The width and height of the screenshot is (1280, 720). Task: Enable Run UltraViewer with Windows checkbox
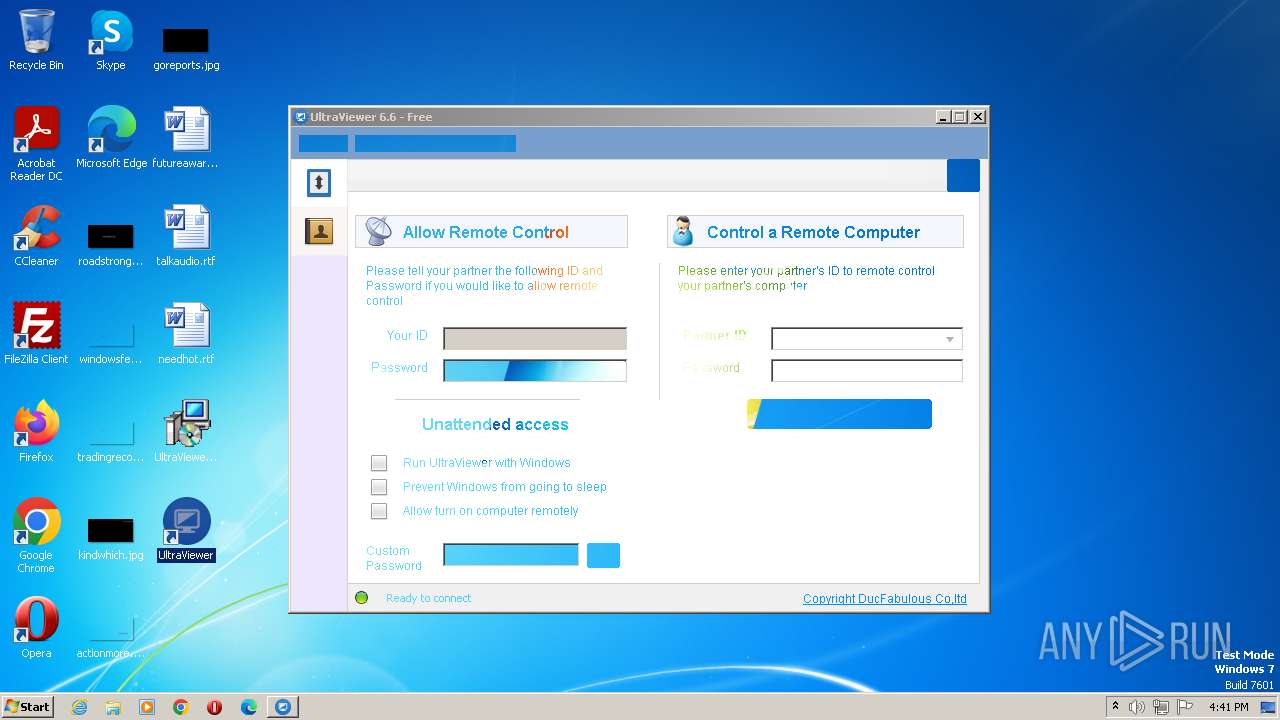coord(379,463)
